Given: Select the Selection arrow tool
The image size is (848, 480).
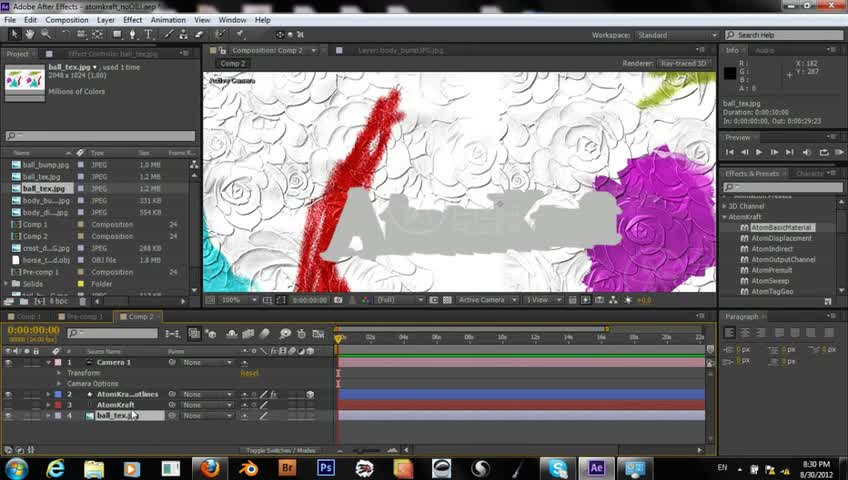Looking at the screenshot, I should click(14, 34).
